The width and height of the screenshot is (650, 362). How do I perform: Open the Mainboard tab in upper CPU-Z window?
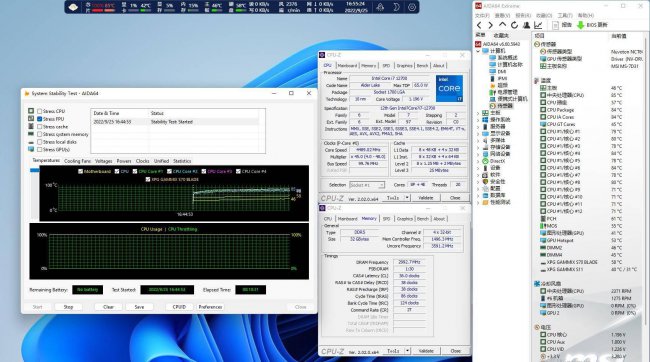pos(347,66)
